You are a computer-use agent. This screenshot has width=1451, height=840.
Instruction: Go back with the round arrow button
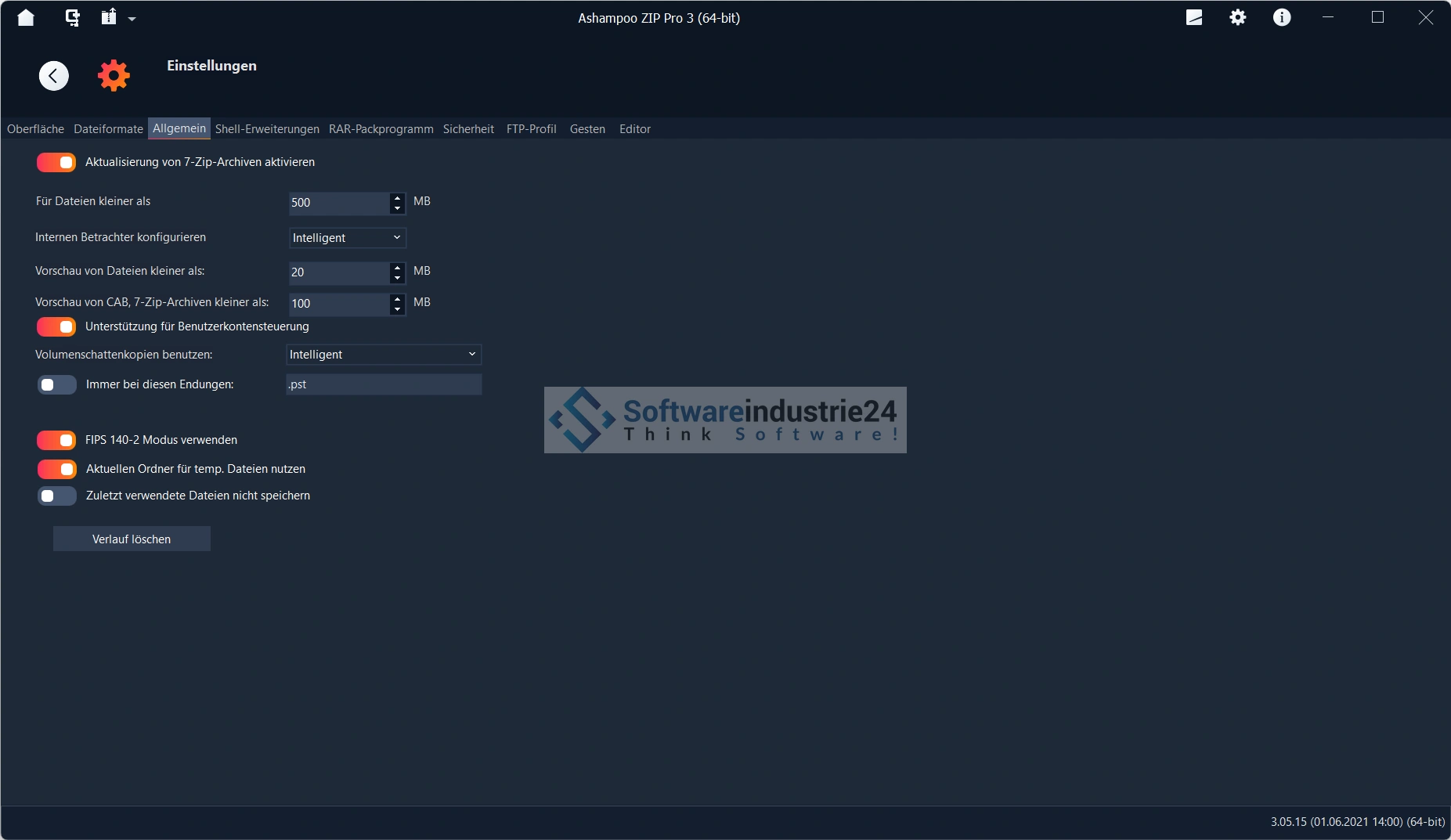click(x=54, y=76)
